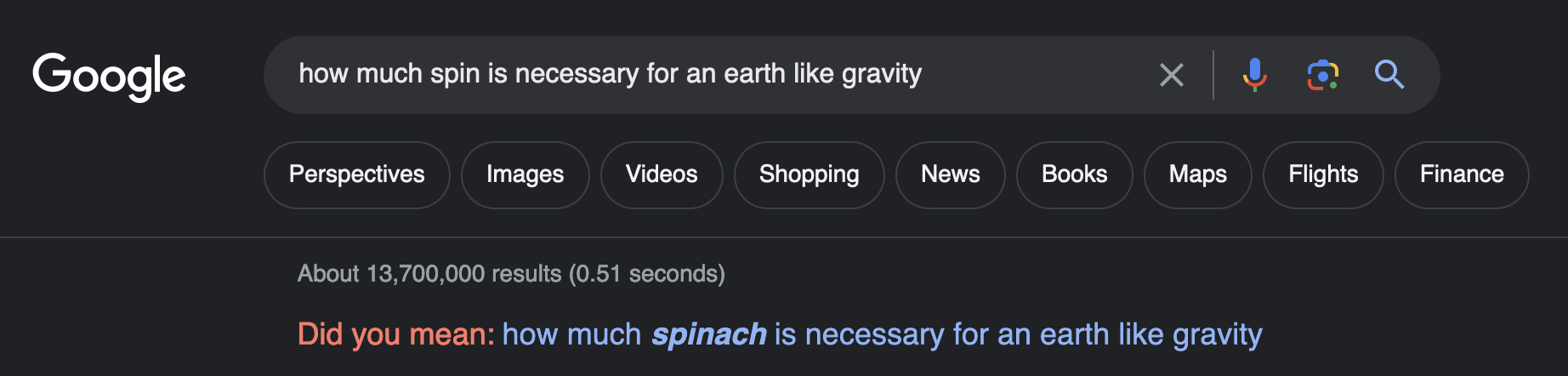Start voice search with the microphone icon
This screenshot has width=1568, height=376.
coord(1254,75)
